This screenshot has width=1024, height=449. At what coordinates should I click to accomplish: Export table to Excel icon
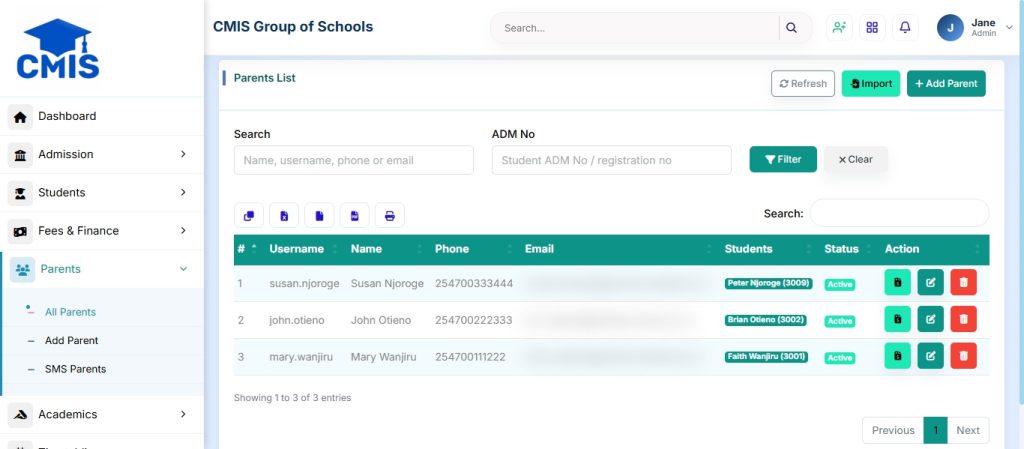284,215
